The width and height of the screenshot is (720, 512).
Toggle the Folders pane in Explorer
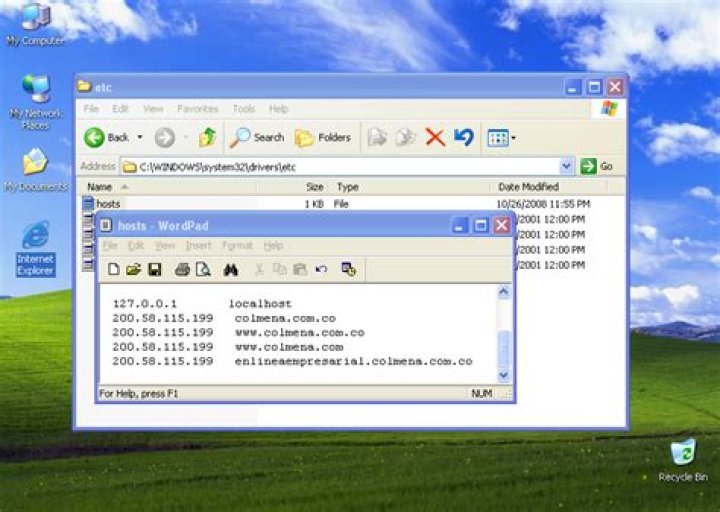(322, 137)
